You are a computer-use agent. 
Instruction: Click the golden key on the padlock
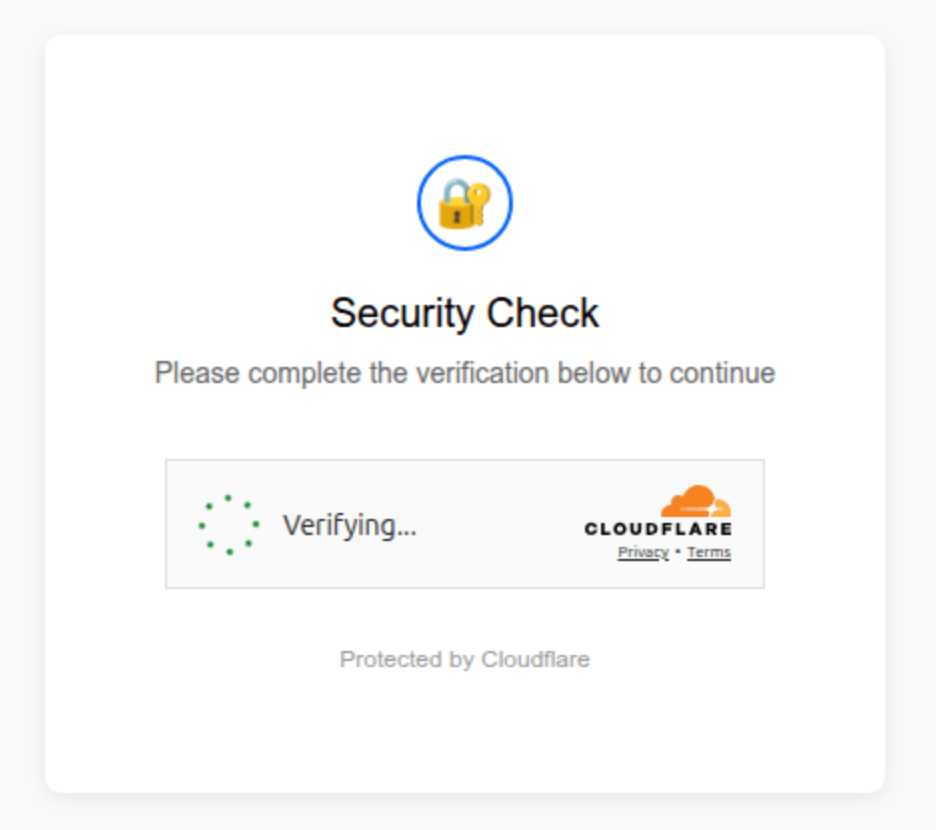point(480,194)
